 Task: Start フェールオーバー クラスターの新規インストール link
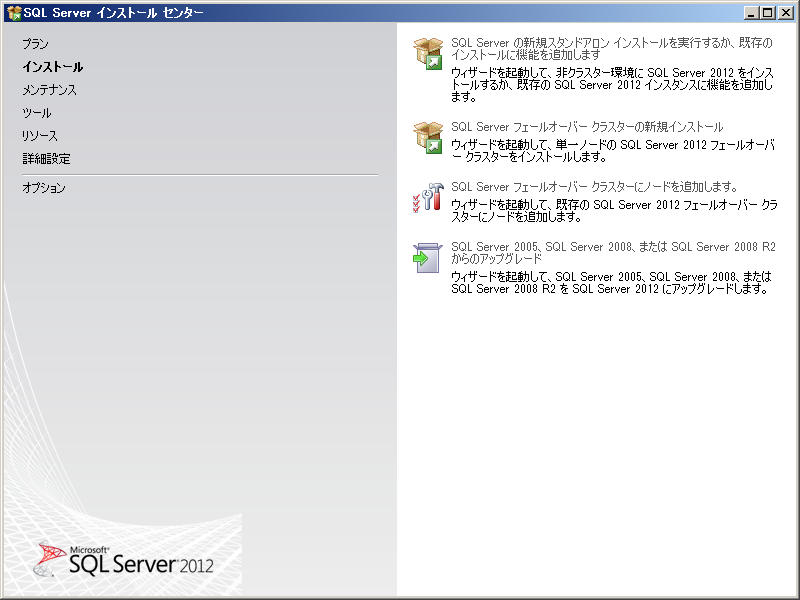(587, 127)
